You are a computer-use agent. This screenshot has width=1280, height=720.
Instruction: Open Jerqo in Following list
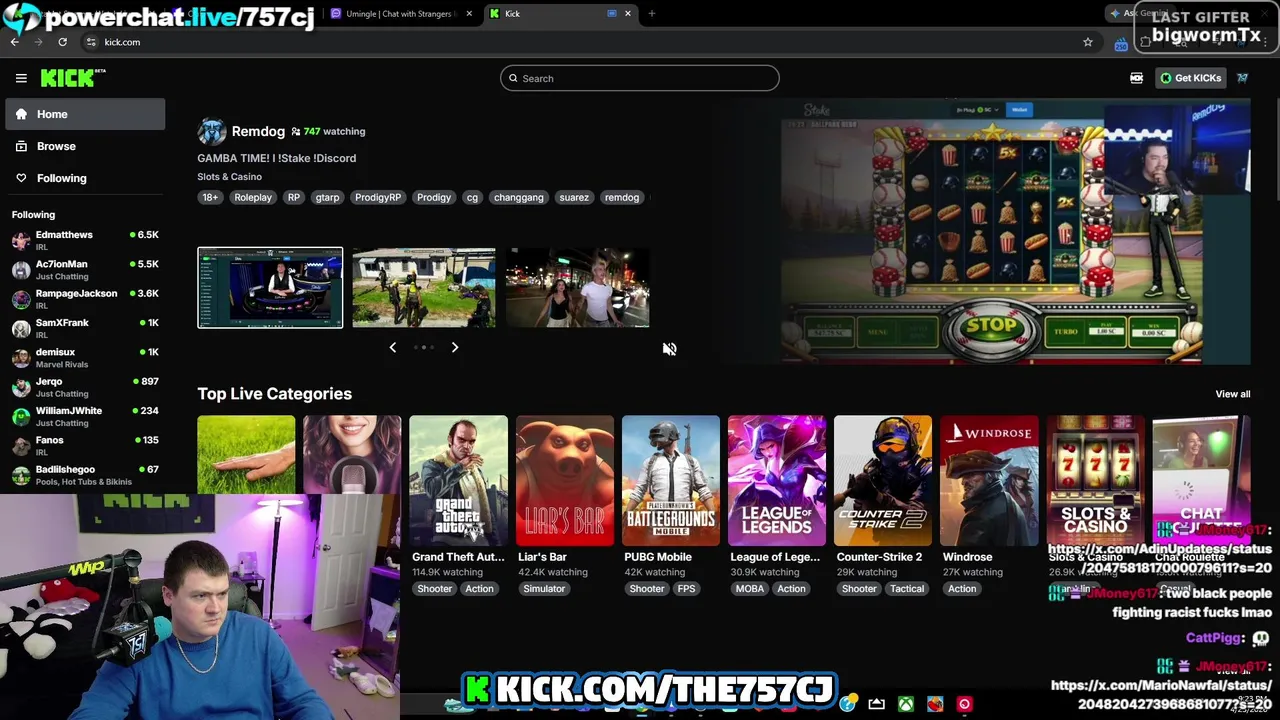pos(85,387)
